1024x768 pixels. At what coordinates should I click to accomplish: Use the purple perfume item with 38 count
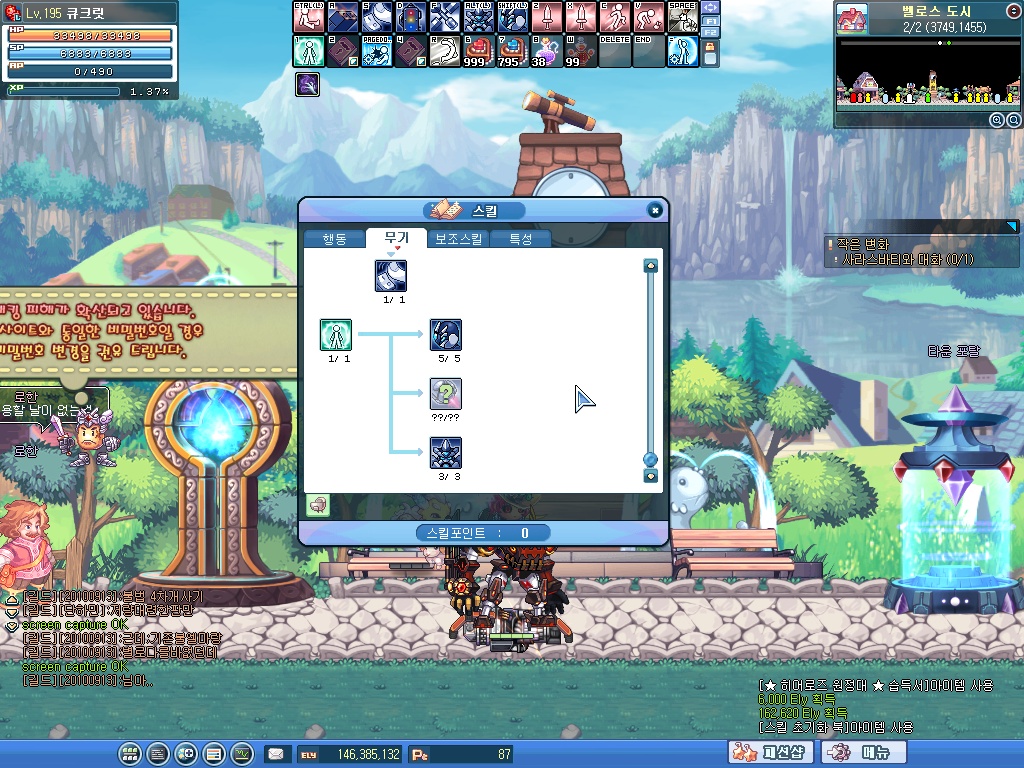[547, 51]
